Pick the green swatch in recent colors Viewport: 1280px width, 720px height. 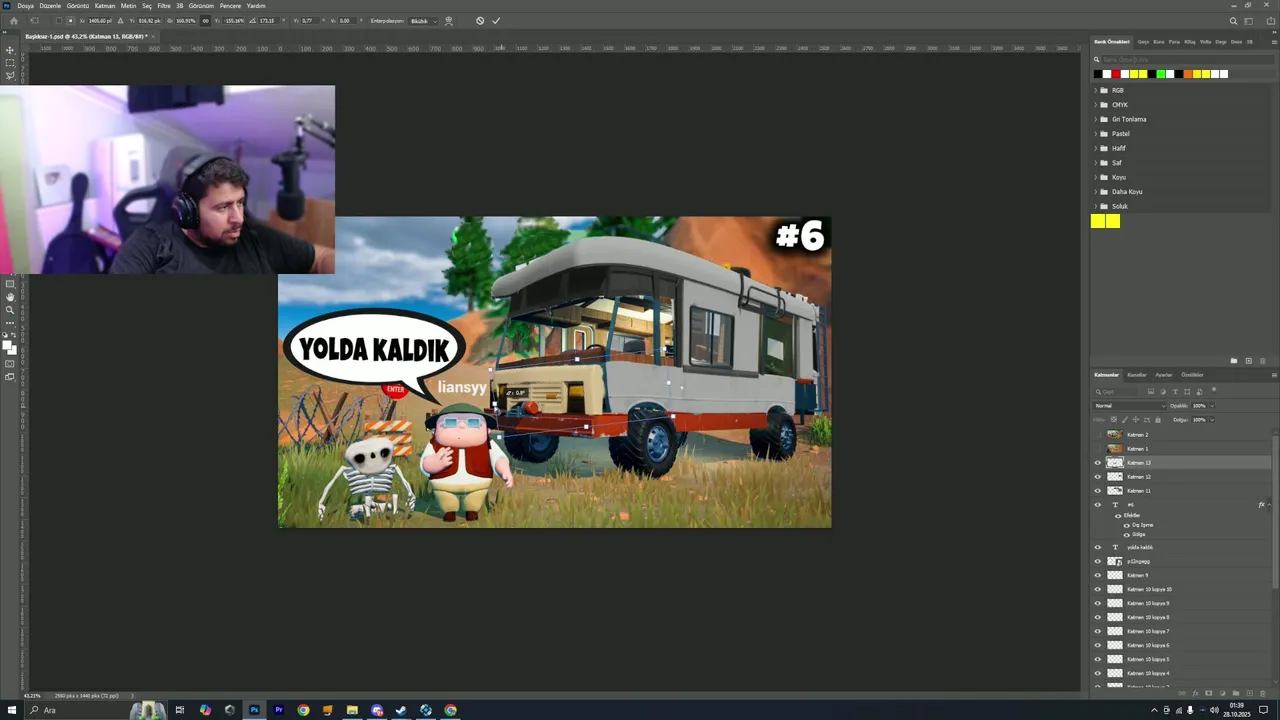pyautogui.click(x=1160, y=74)
